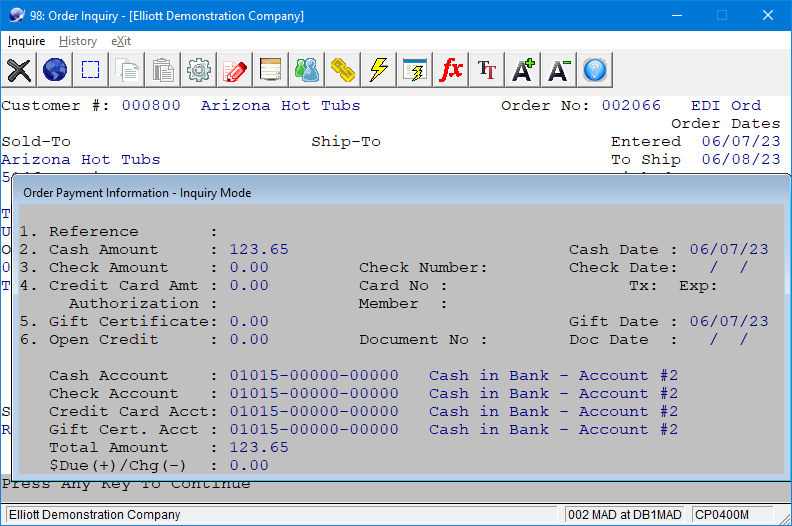Decrease font size with A minus icon
The width and height of the screenshot is (792, 526).
(x=559, y=70)
